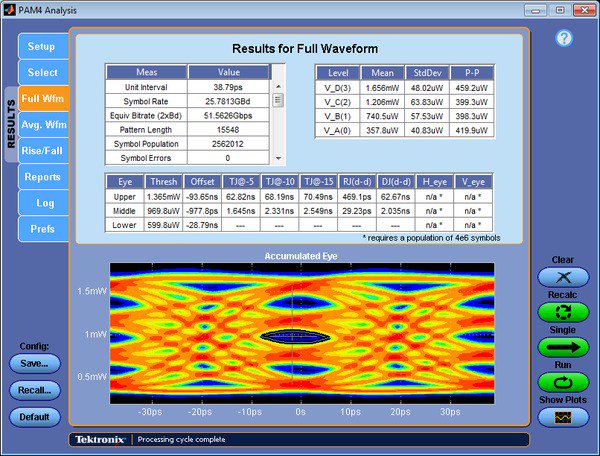Image resolution: width=600 pixels, height=456 pixels.
Task: Switch to the Select tab
Action: point(41,73)
